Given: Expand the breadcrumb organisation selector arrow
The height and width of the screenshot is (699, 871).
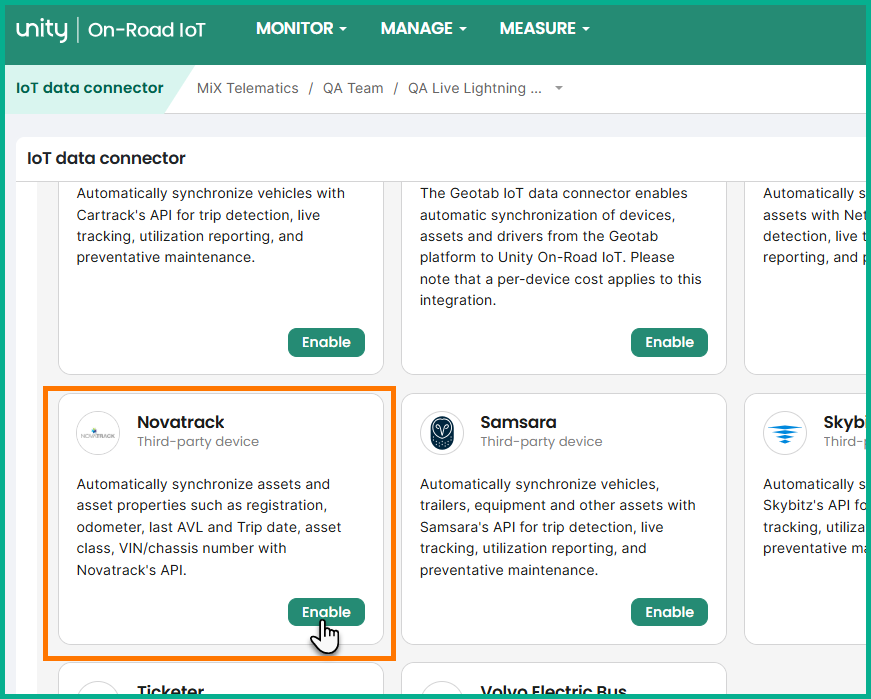Looking at the screenshot, I should pos(559,88).
